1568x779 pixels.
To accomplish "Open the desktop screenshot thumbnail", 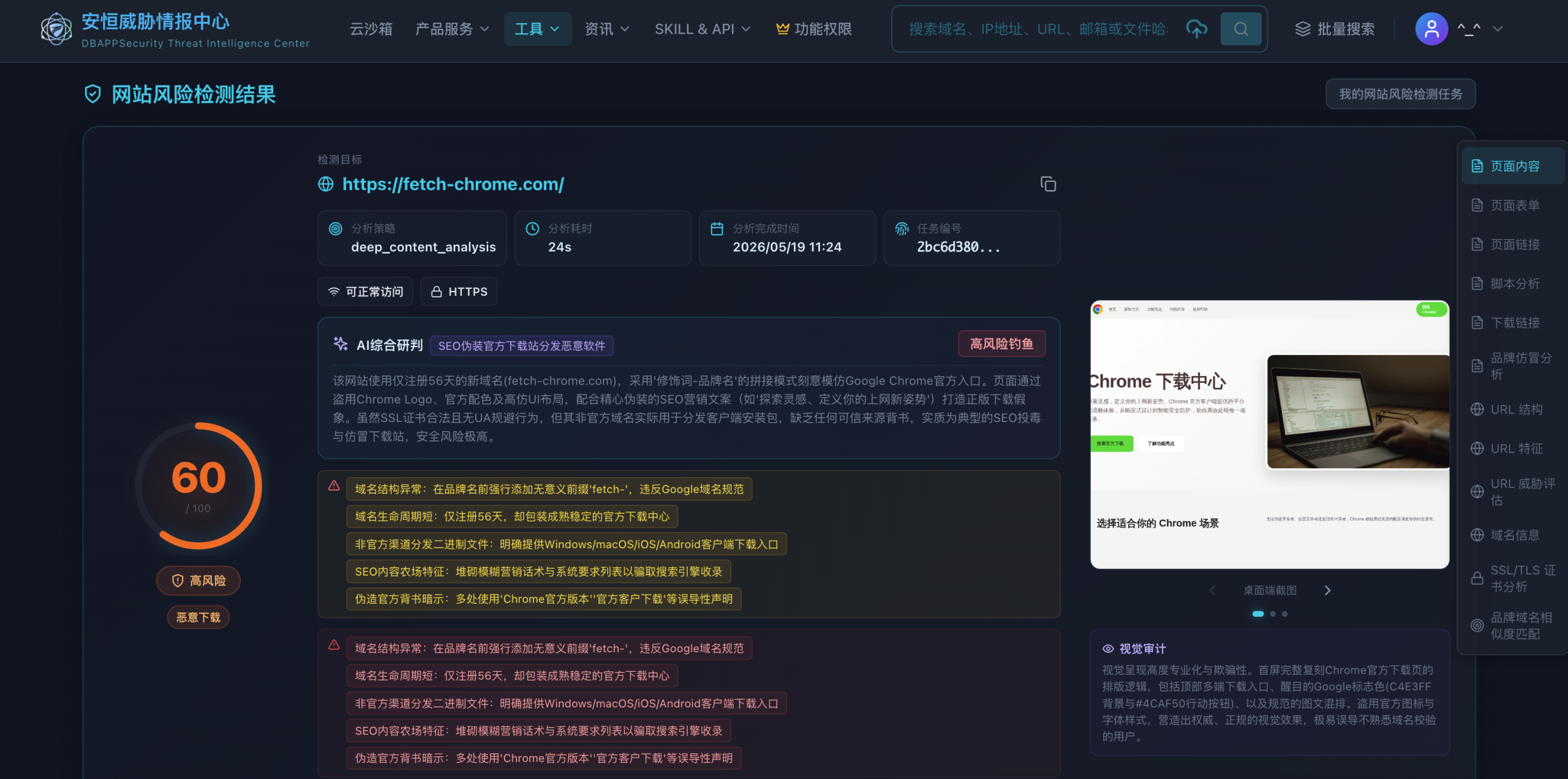I will coord(1269,435).
